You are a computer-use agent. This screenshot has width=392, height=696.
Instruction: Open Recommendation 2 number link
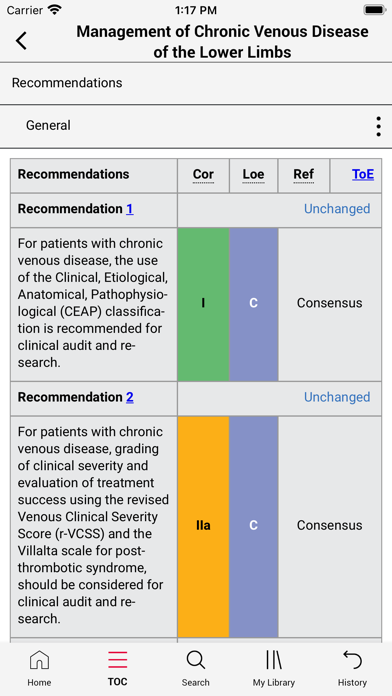[x=130, y=397]
